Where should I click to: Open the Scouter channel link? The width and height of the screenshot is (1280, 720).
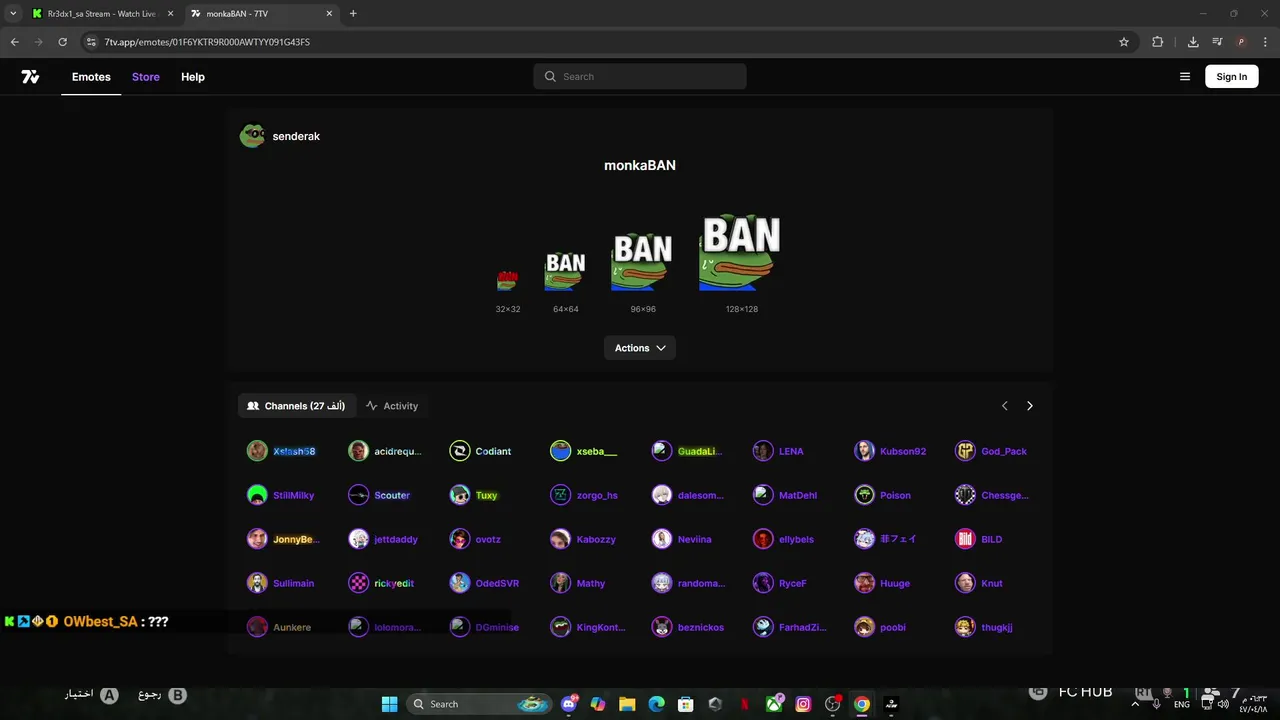coord(392,495)
